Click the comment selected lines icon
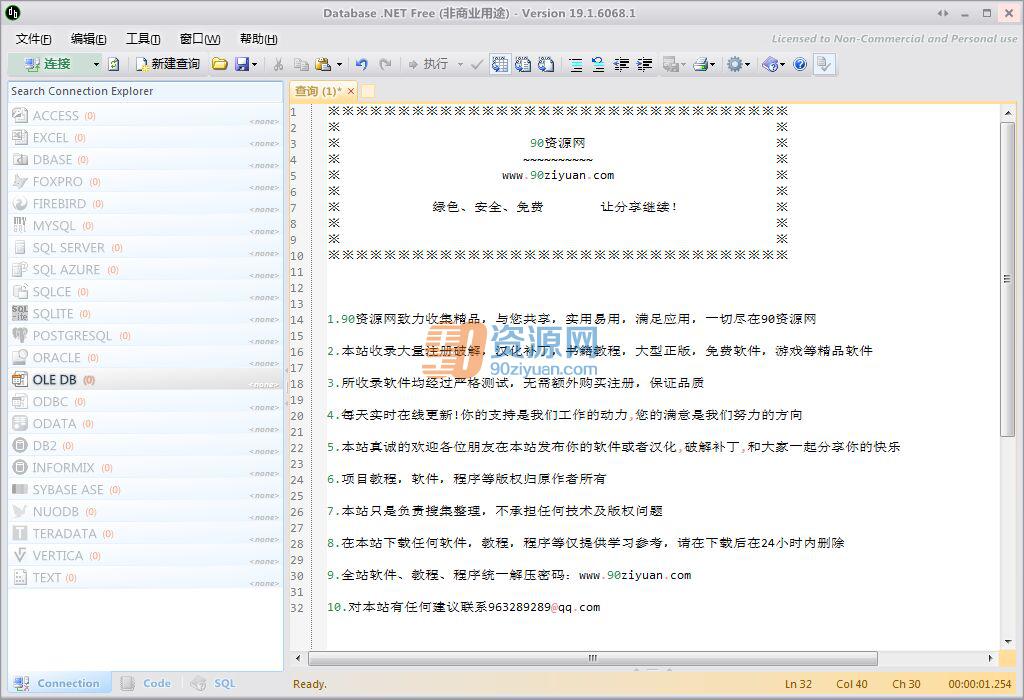Screen dimensions: 1024x700 575,64
